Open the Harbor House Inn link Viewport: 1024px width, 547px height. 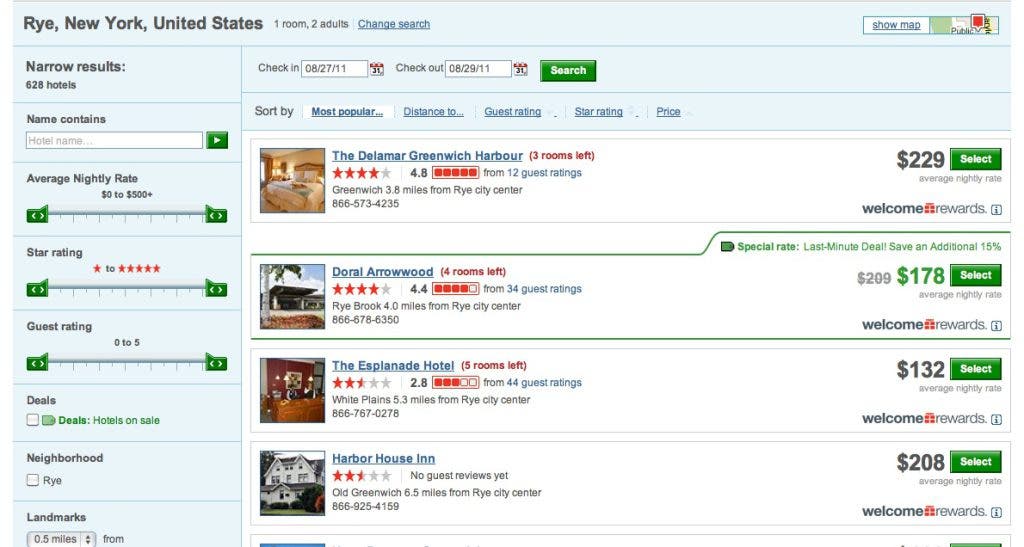(383, 459)
